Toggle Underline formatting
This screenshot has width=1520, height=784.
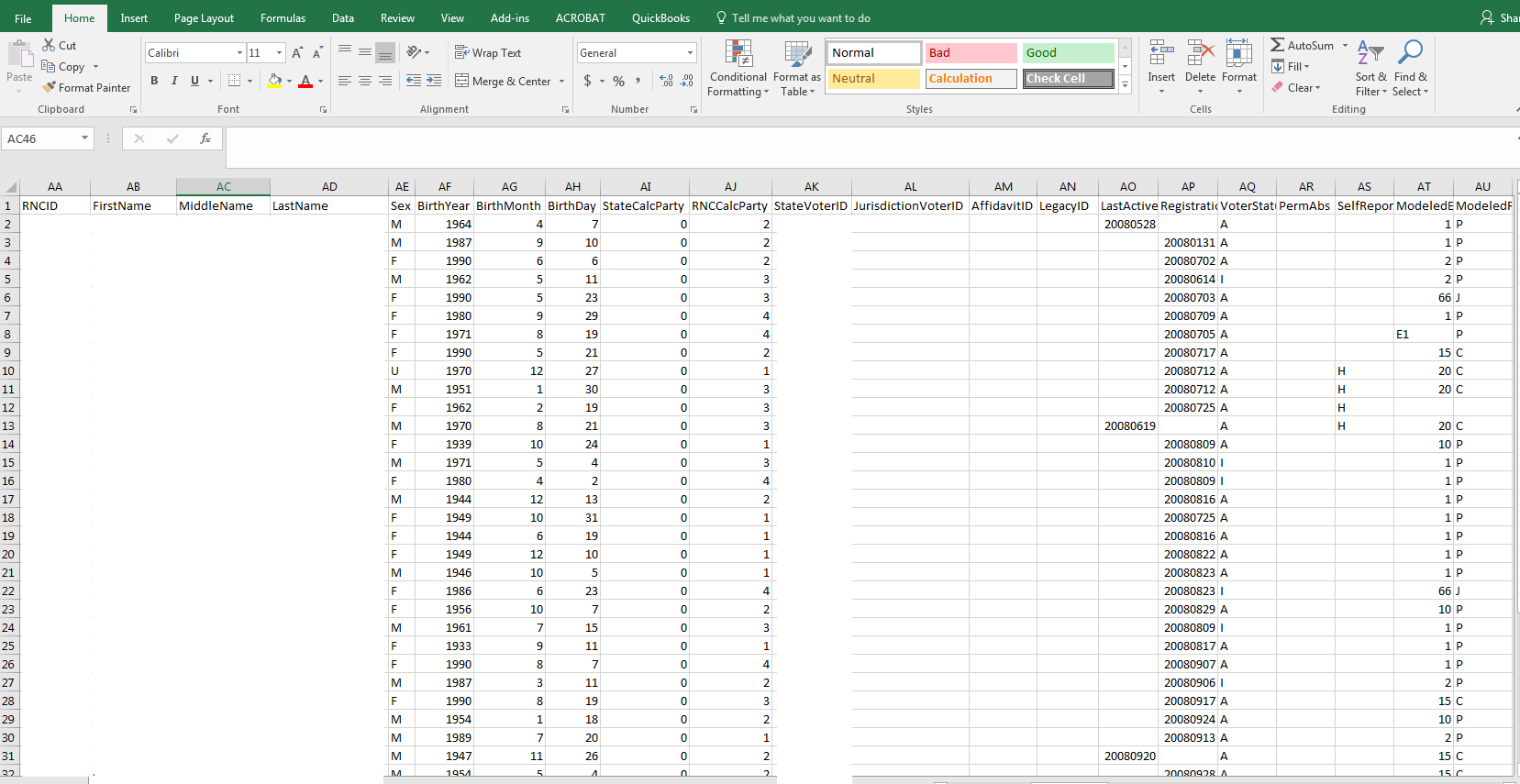pos(194,81)
